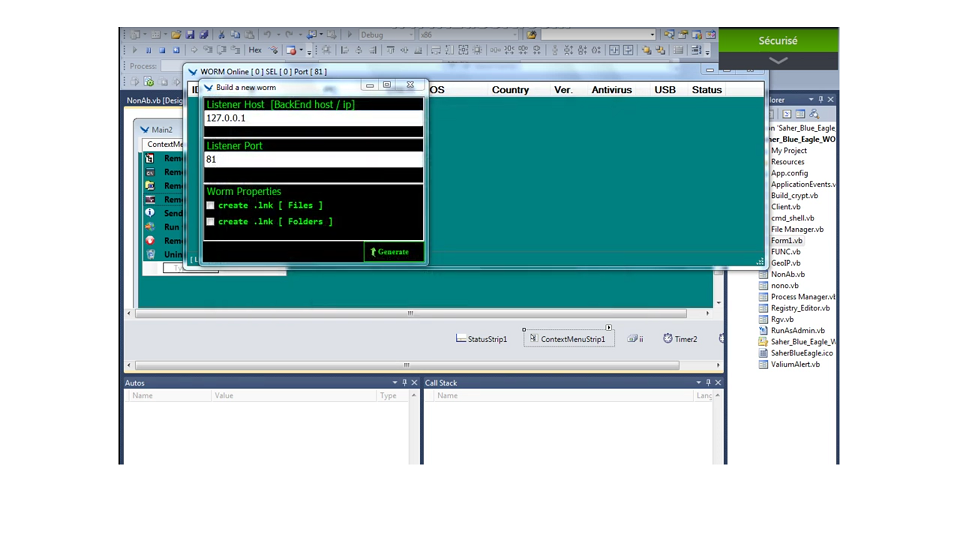Pin the Autos panel
The height and width of the screenshot is (540, 960).
[x=404, y=383]
